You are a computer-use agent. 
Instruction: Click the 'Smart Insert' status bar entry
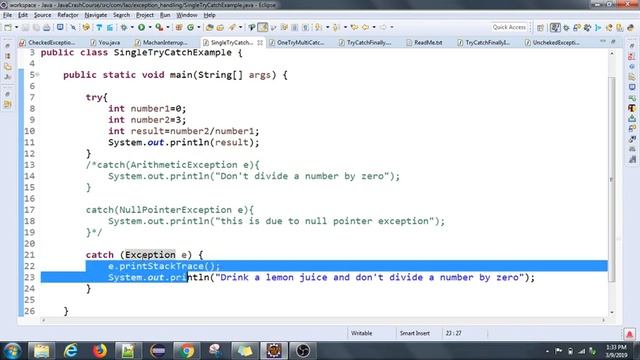pyautogui.click(x=415, y=333)
